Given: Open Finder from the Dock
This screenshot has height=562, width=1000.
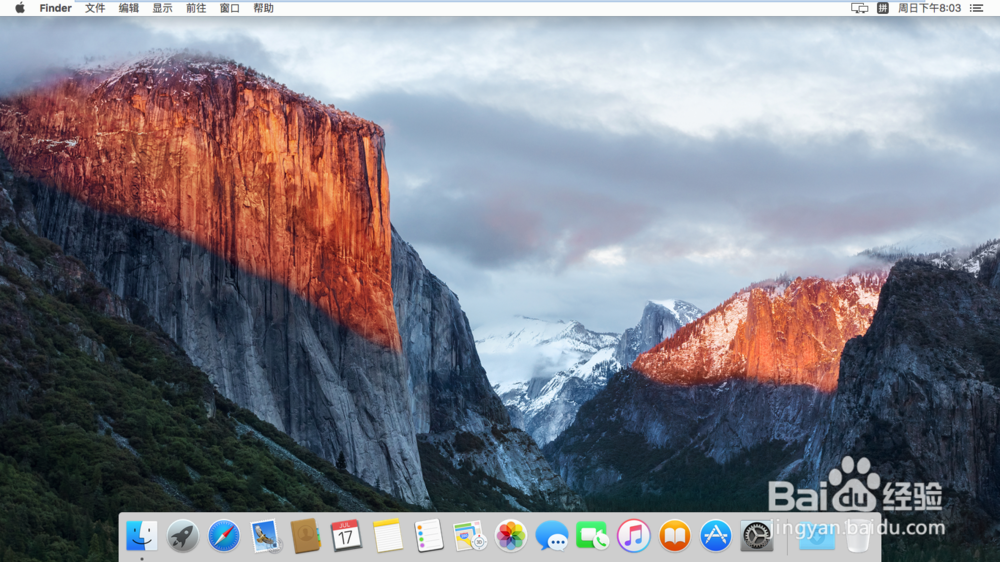Looking at the screenshot, I should (142, 535).
